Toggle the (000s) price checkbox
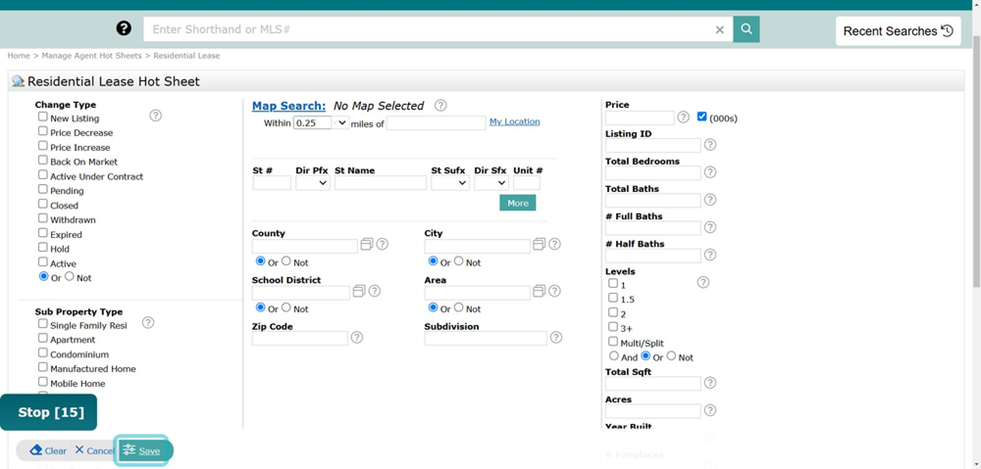The image size is (981, 469). 701,117
